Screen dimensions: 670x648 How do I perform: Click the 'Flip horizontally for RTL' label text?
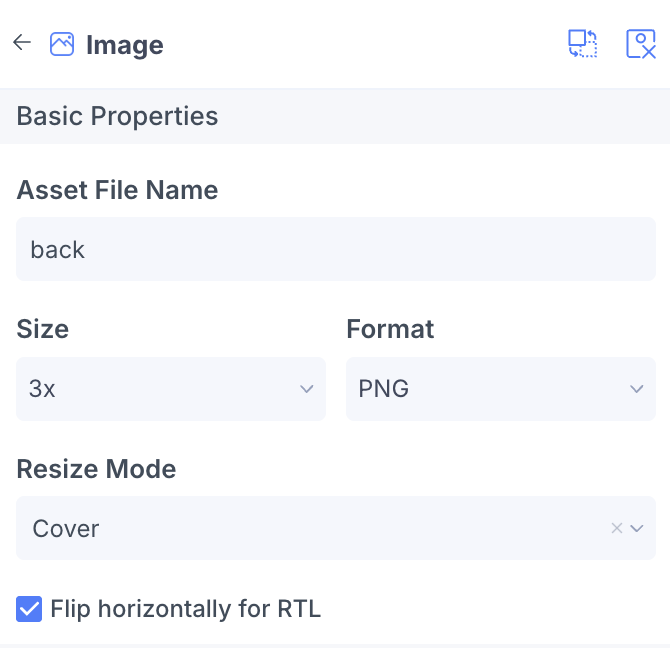tap(185, 608)
